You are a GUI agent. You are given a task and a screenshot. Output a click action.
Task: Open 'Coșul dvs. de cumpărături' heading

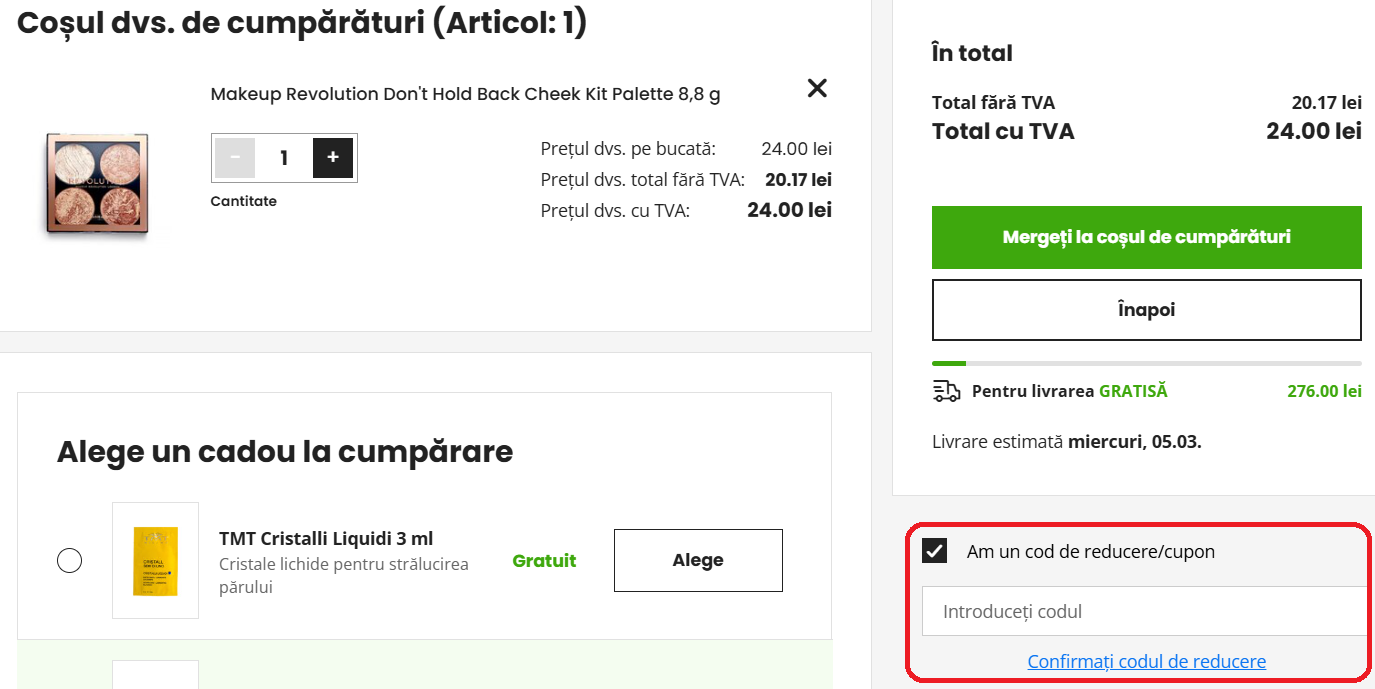pyautogui.click(x=300, y=22)
